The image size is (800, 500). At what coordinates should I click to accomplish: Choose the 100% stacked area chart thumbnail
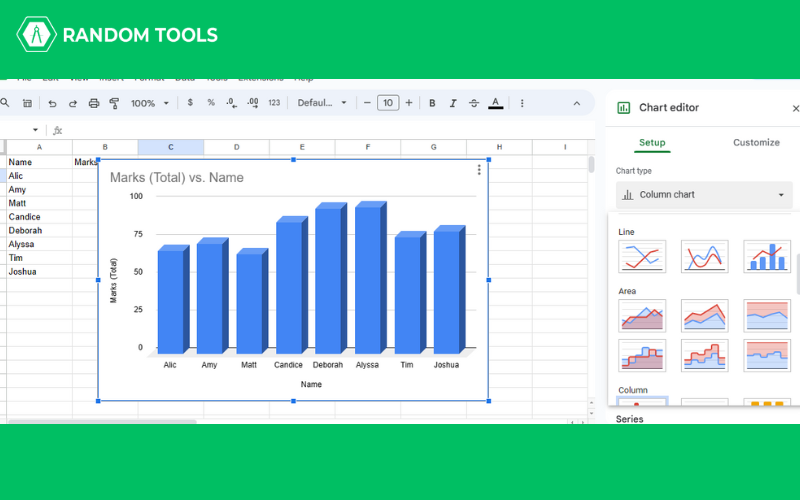767,316
